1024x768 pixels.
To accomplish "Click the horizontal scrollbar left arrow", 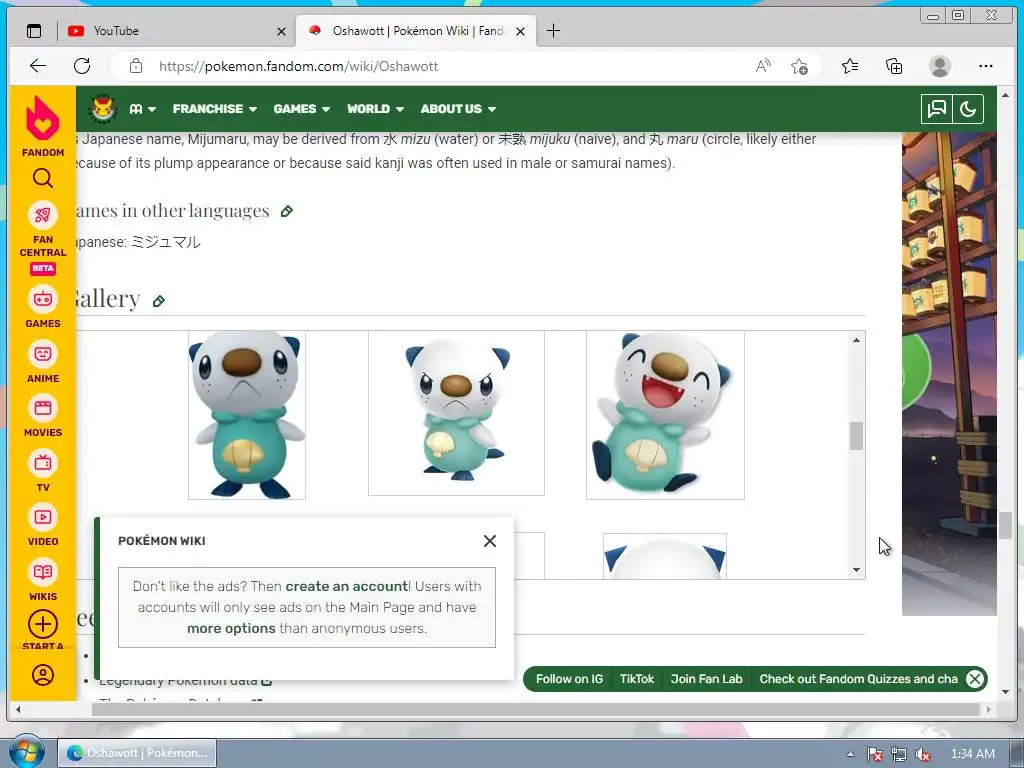I will [x=18, y=709].
